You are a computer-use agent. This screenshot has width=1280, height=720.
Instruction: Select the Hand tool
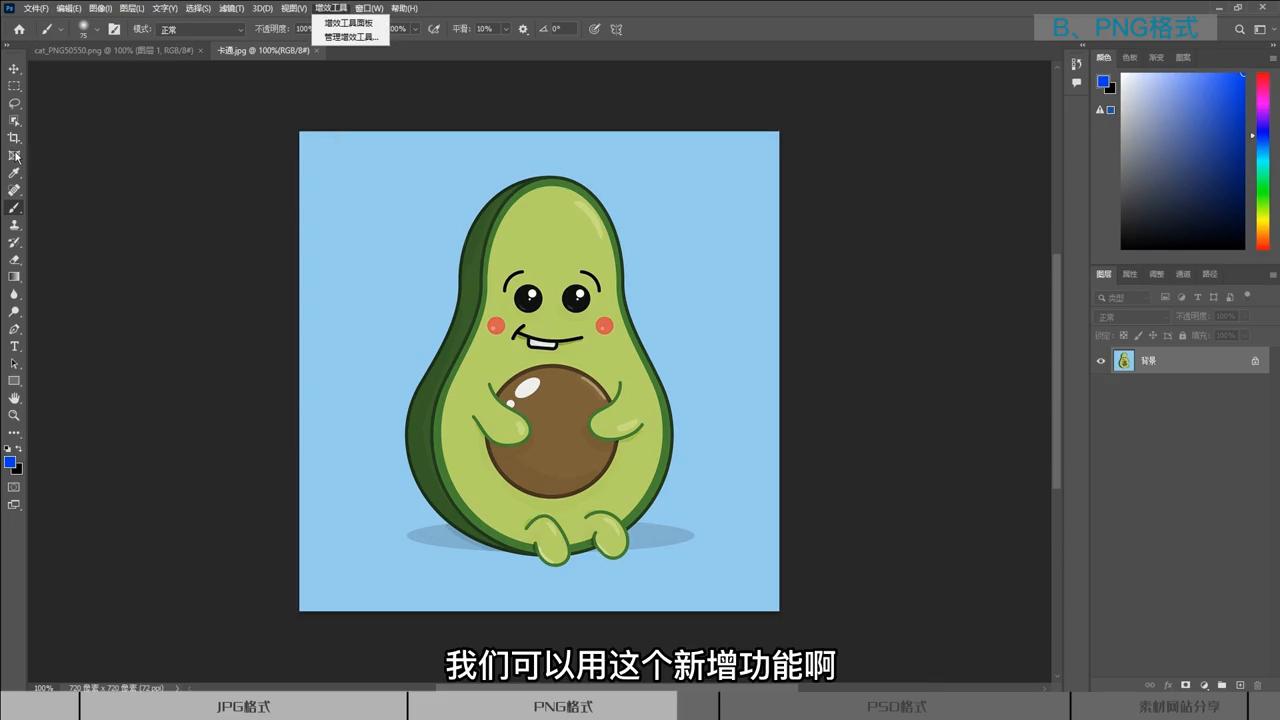point(14,398)
